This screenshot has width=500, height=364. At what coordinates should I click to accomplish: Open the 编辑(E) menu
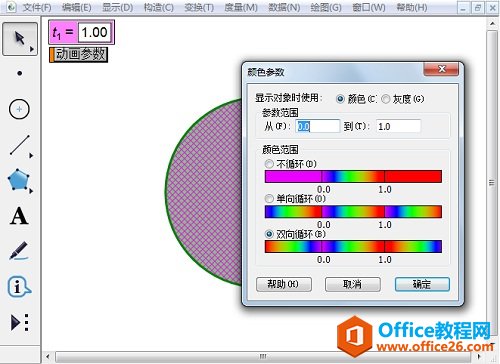(x=77, y=7)
